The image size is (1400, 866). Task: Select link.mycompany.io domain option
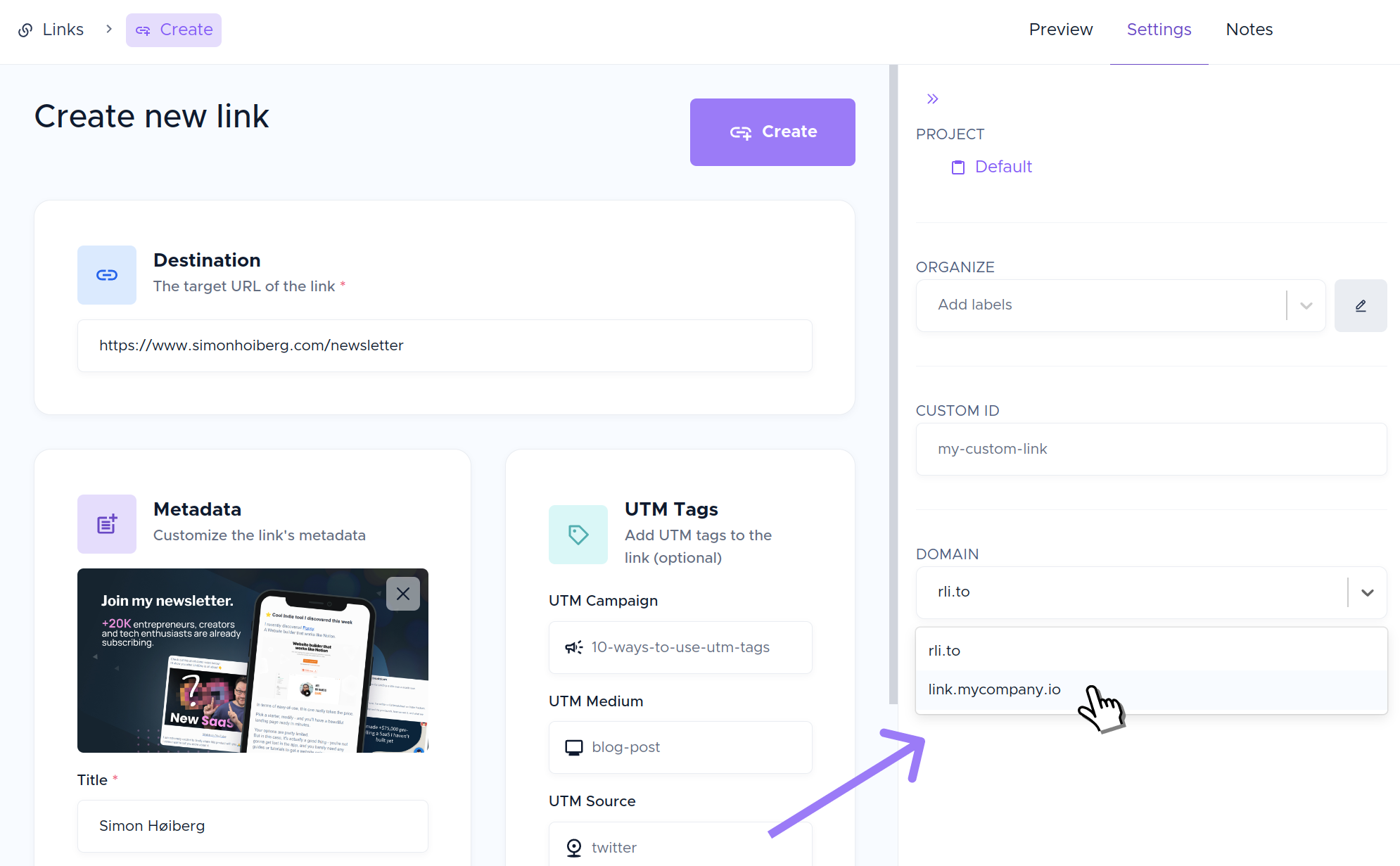coord(994,689)
